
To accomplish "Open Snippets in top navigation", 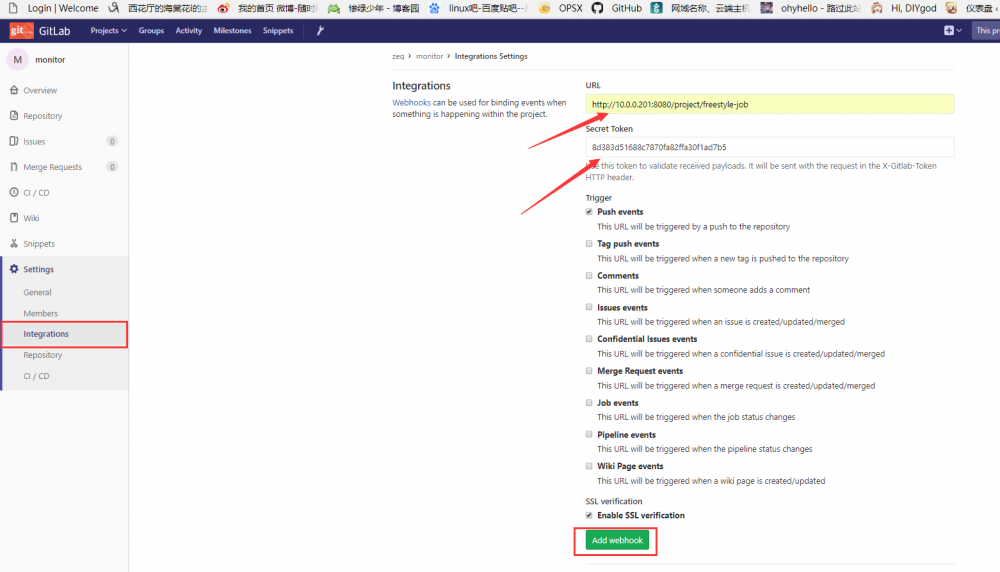I will [x=278, y=31].
